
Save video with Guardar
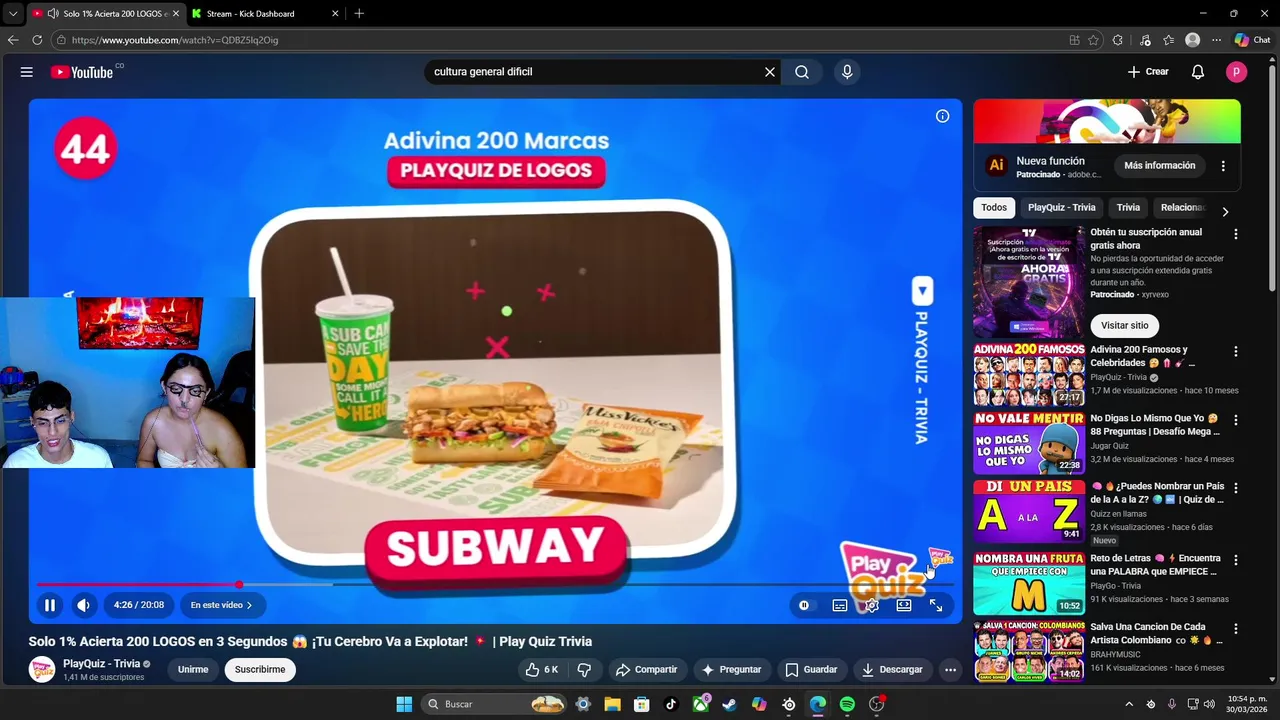tap(811, 670)
